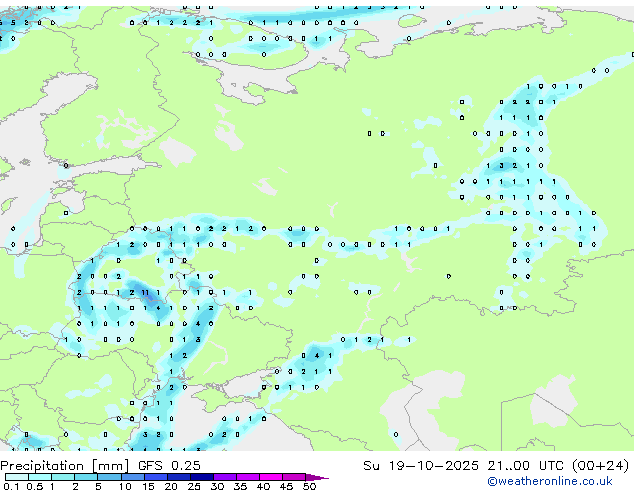The height and width of the screenshot is (490, 634).
Task: Click the '21..00 UTC' time text
Action: click(x=525, y=466)
